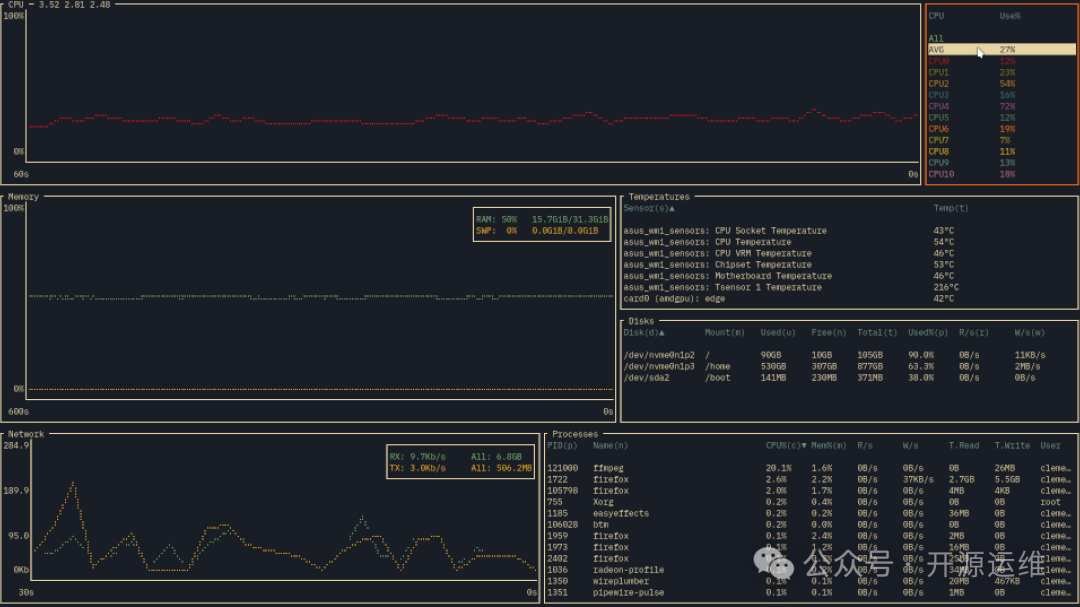This screenshot has width=1080, height=607.
Task: Click the Temp(t) column header
Action: [x=951, y=208]
